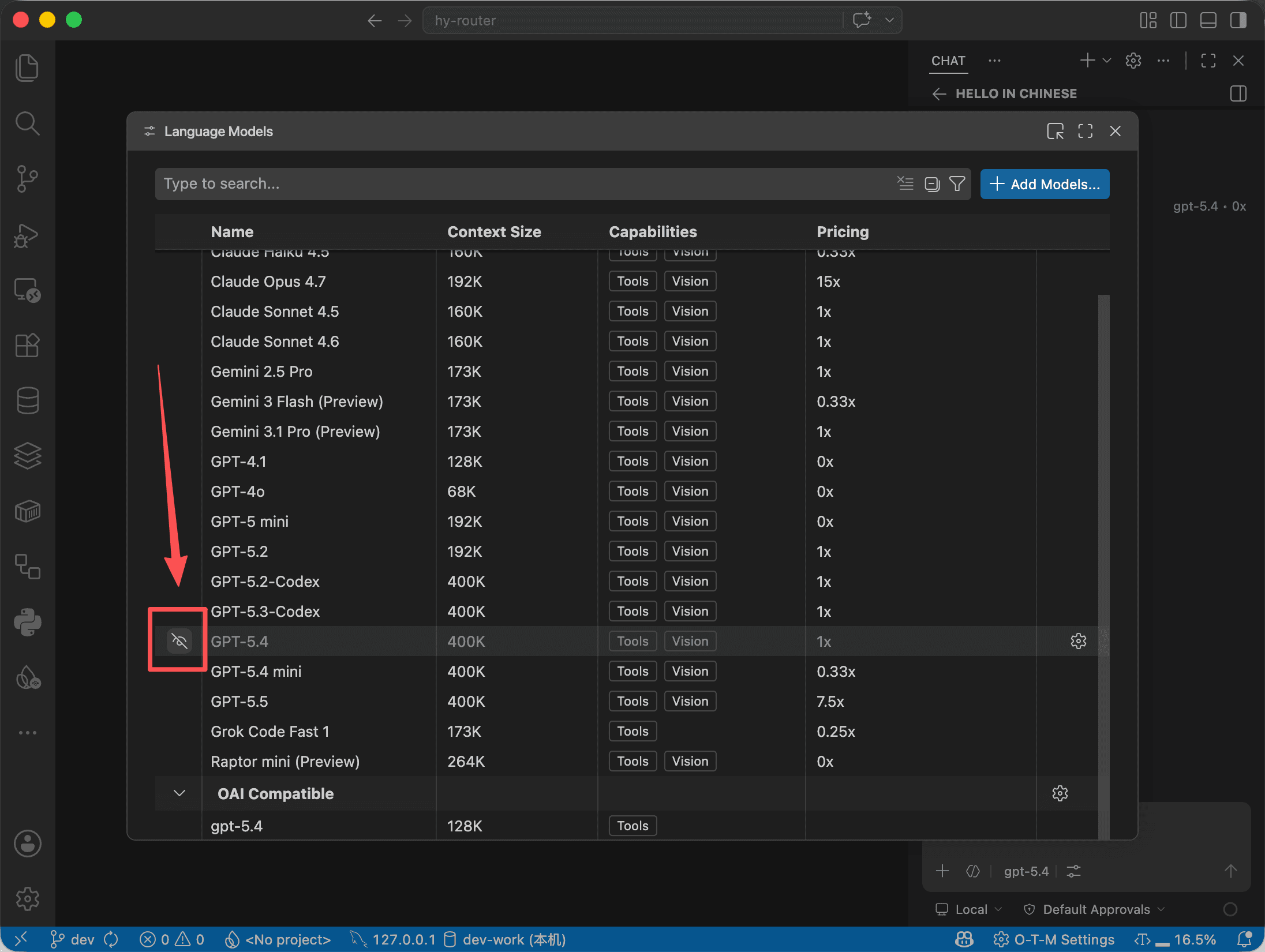
Task: Click the Pricing column header
Action: tap(843, 232)
